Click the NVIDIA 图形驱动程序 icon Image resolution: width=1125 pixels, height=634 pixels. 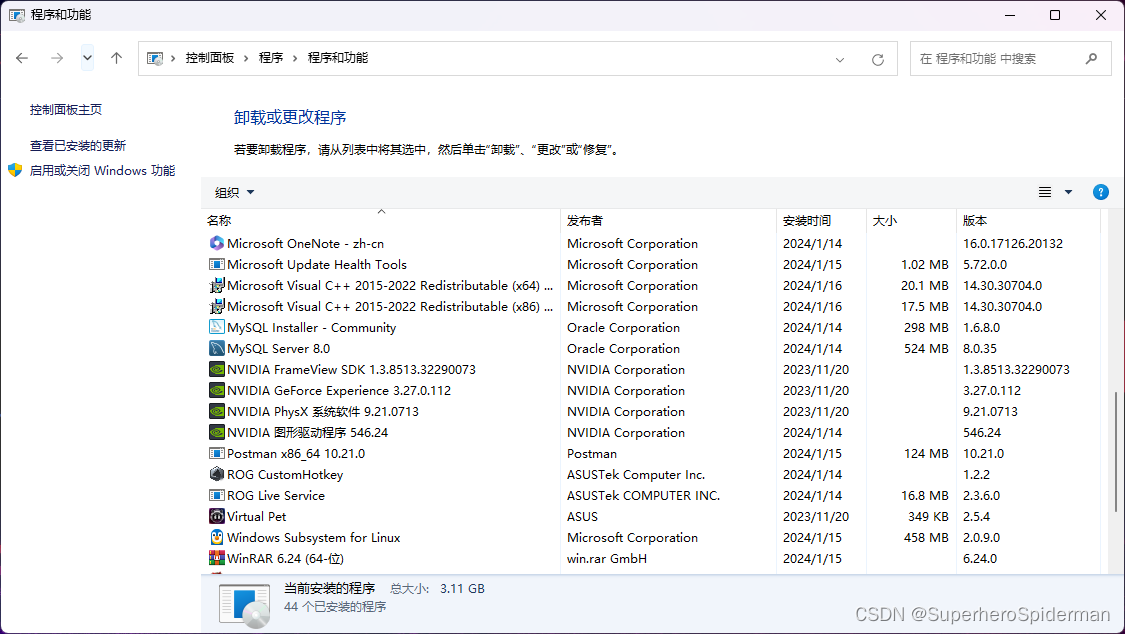pos(217,432)
